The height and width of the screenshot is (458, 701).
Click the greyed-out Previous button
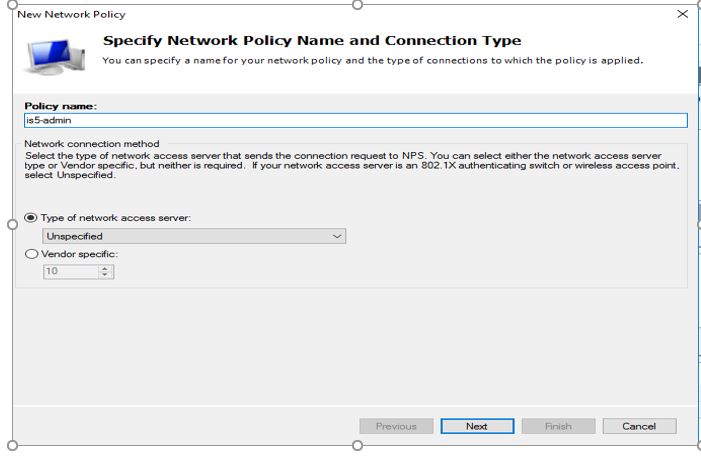(x=396, y=426)
